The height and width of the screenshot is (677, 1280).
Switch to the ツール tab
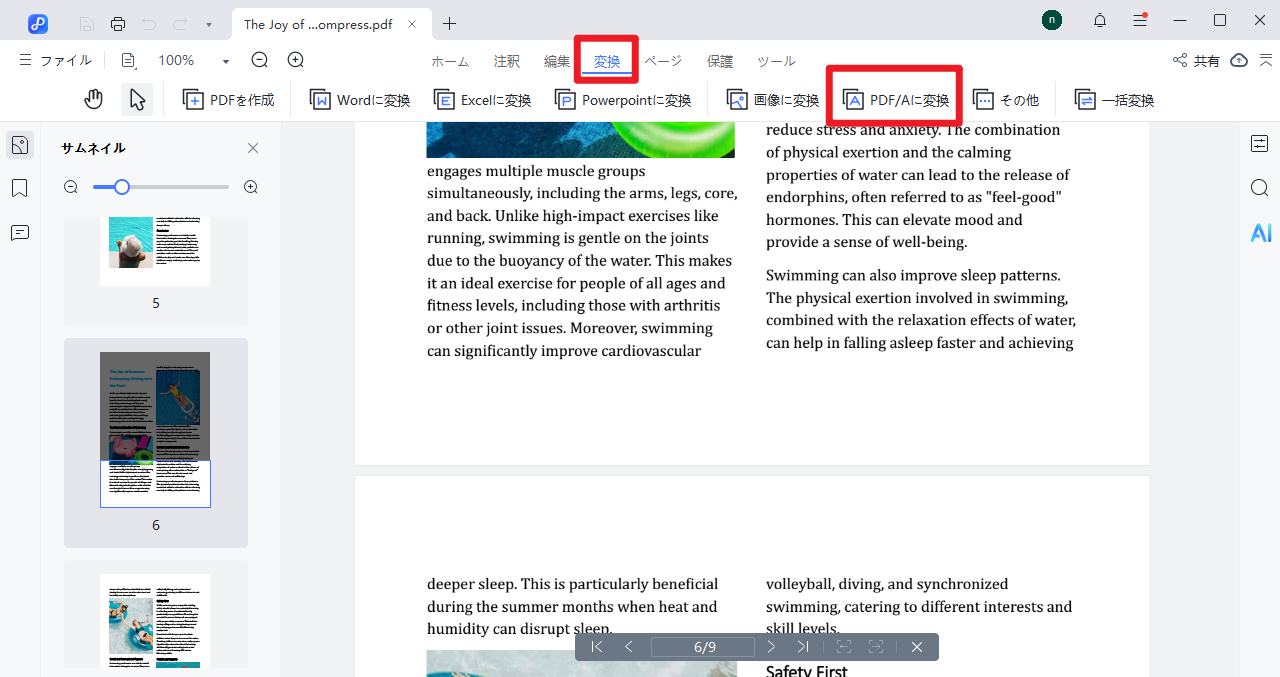click(x=776, y=61)
